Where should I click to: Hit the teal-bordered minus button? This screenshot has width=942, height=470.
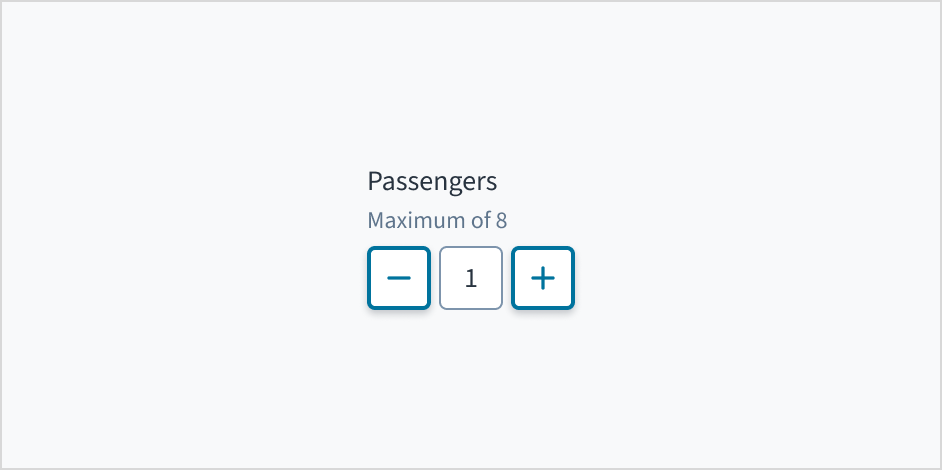point(399,278)
